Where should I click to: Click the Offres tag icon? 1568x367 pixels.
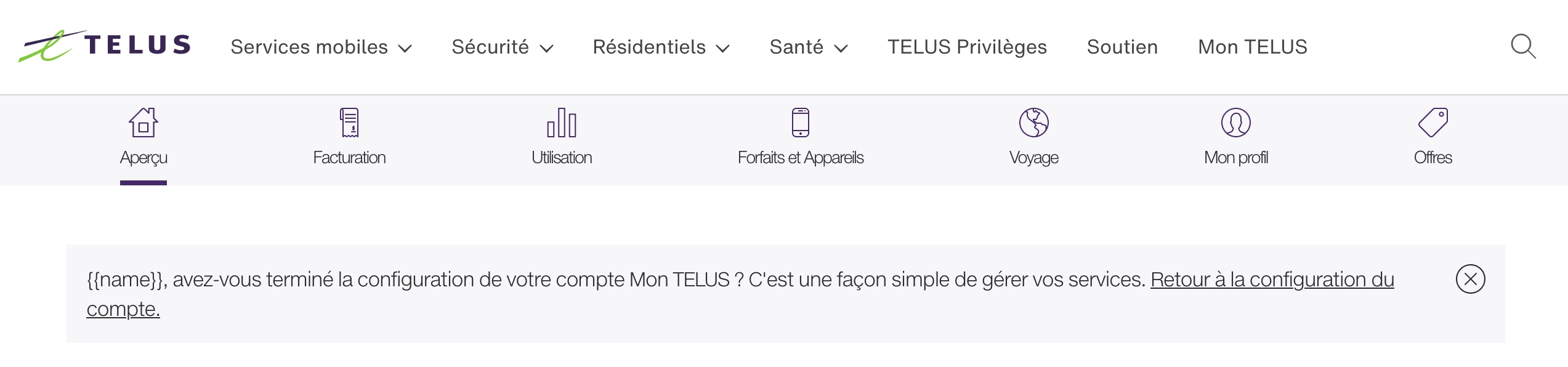[1433, 123]
